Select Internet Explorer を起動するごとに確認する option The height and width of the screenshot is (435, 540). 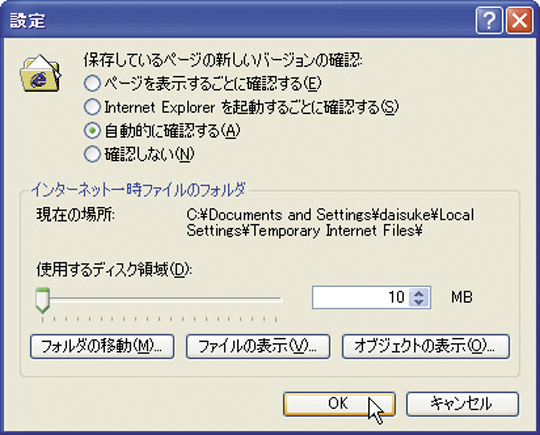click(92, 107)
